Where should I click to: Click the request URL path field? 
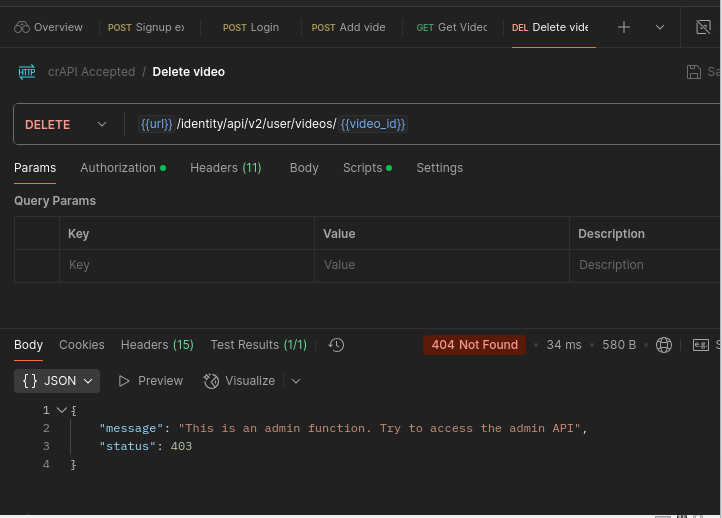click(256, 124)
